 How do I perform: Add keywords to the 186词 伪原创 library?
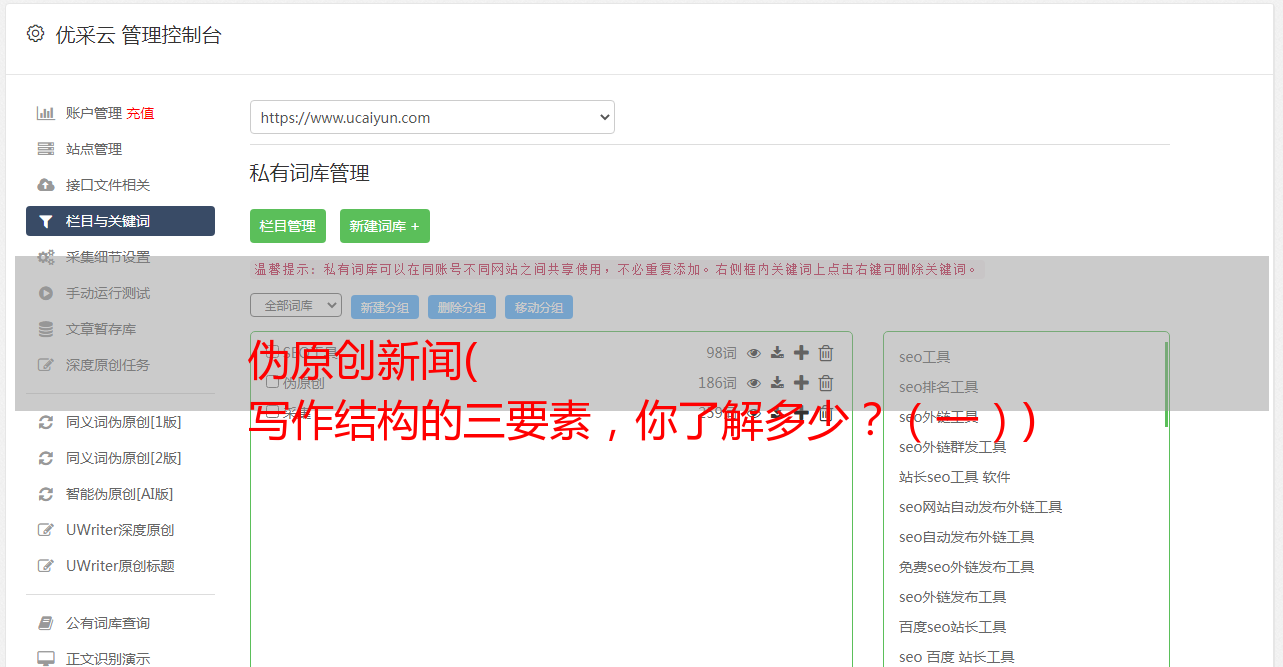click(x=801, y=383)
